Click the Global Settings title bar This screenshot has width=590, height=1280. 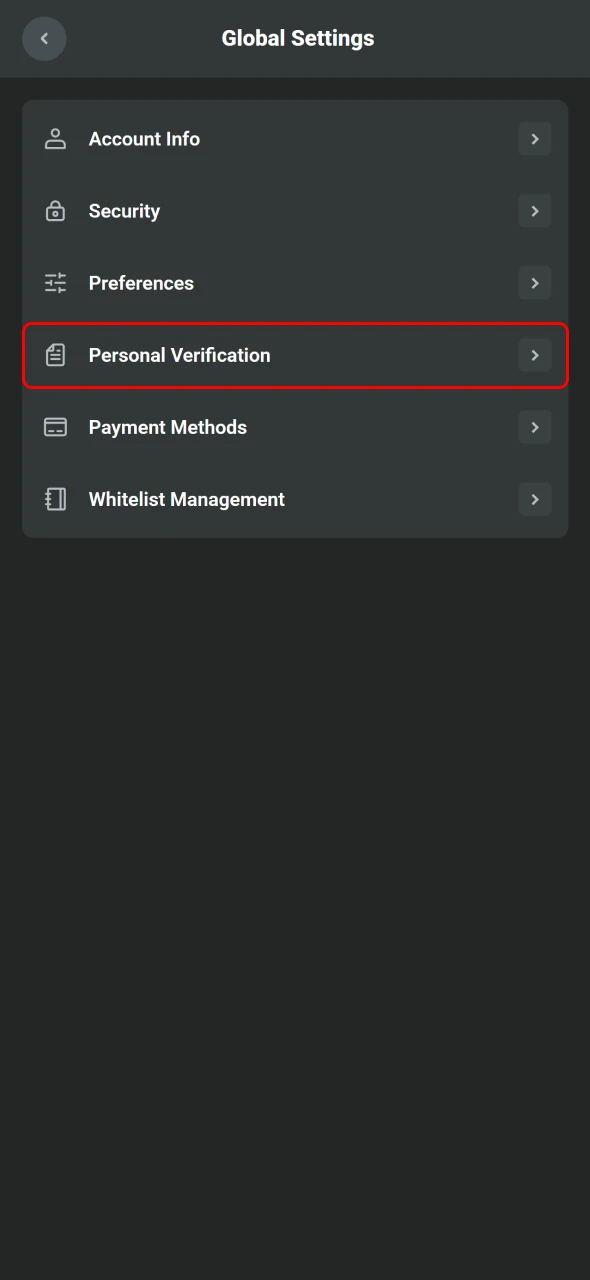[297, 38]
